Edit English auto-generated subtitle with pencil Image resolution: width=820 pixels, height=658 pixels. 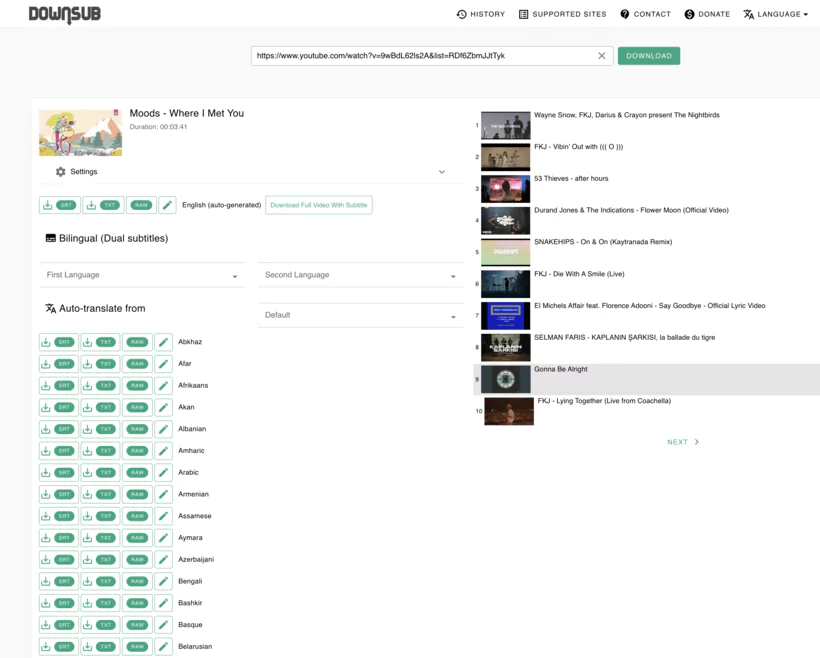click(x=167, y=205)
